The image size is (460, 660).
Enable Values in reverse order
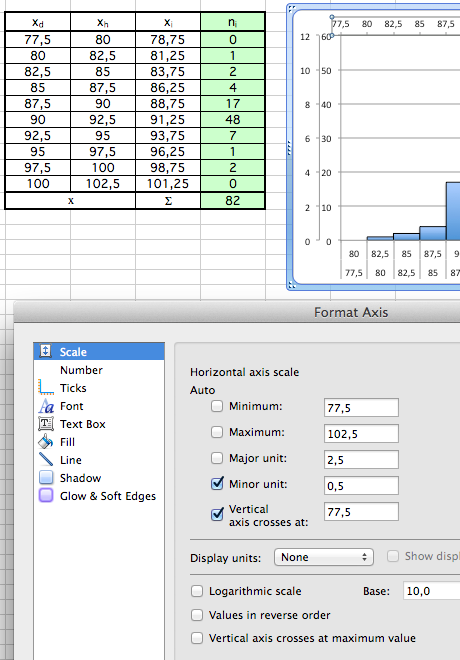(197, 615)
